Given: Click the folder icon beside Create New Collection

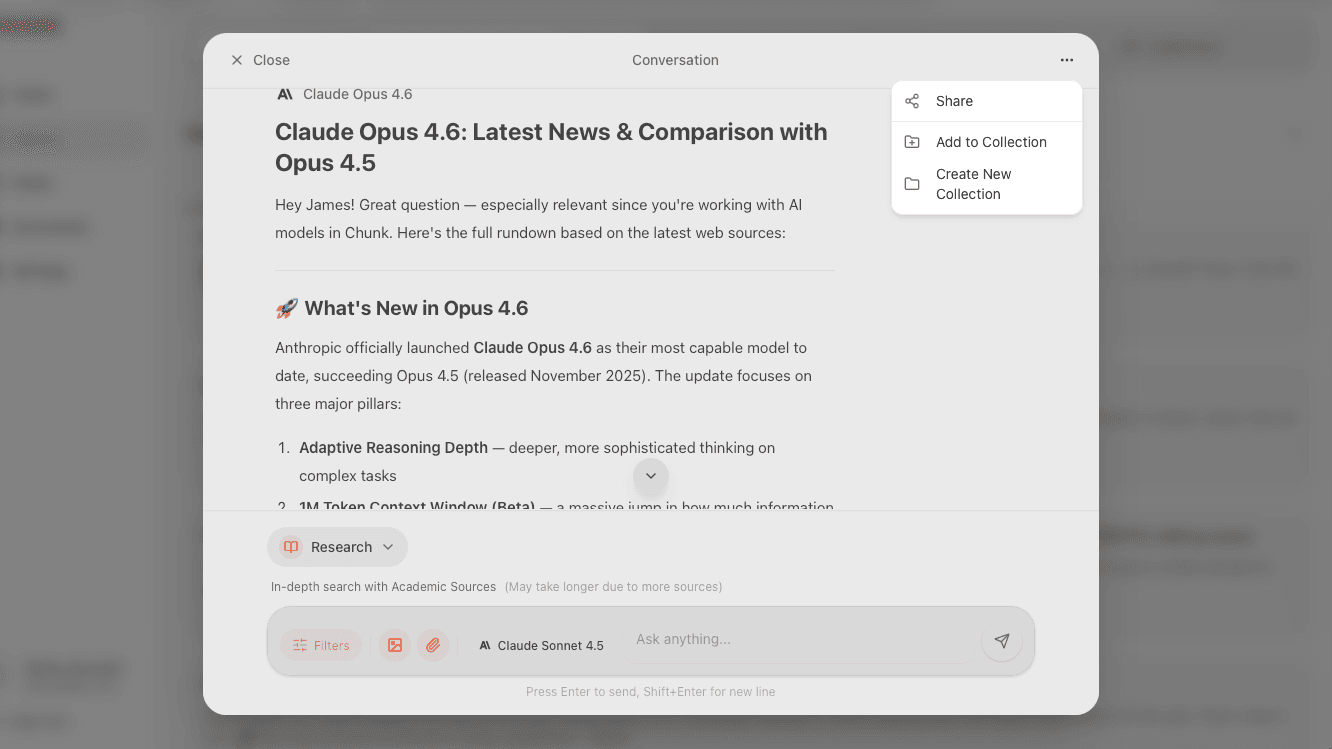Looking at the screenshot, I should point(912,184).
